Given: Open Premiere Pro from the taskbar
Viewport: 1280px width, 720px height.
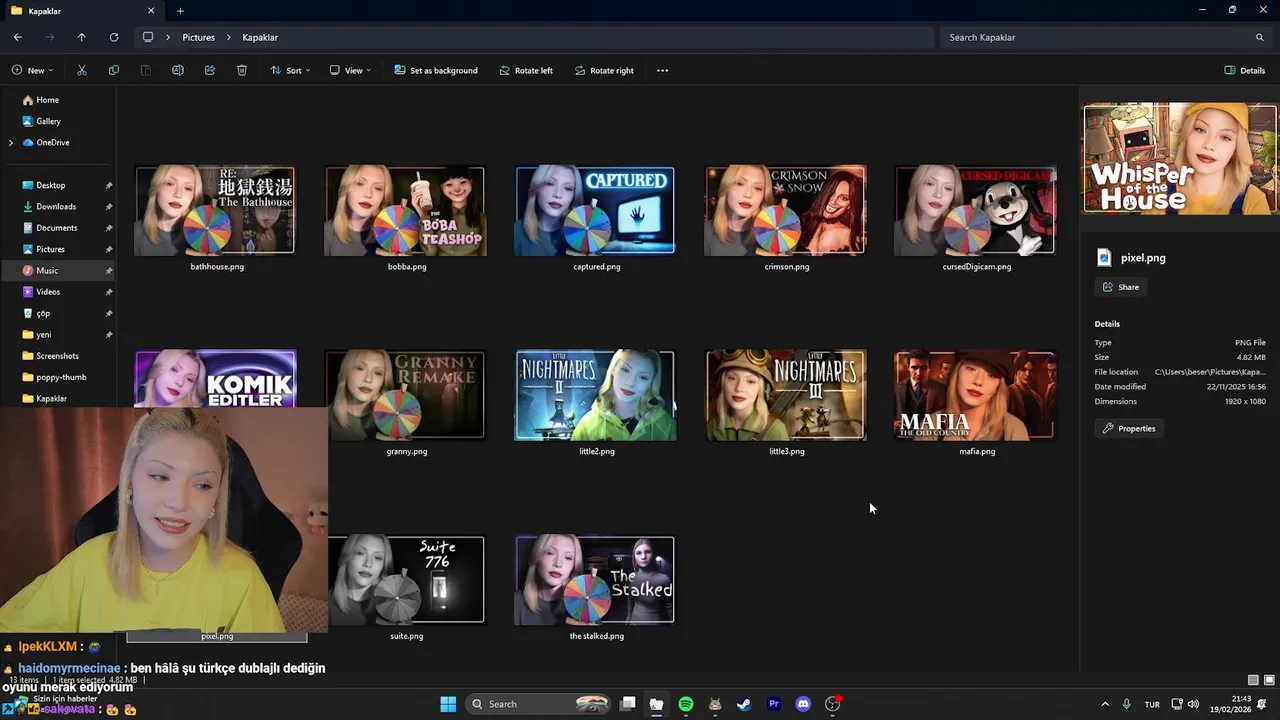Looking at the screenshot, I should coord(773,704).
